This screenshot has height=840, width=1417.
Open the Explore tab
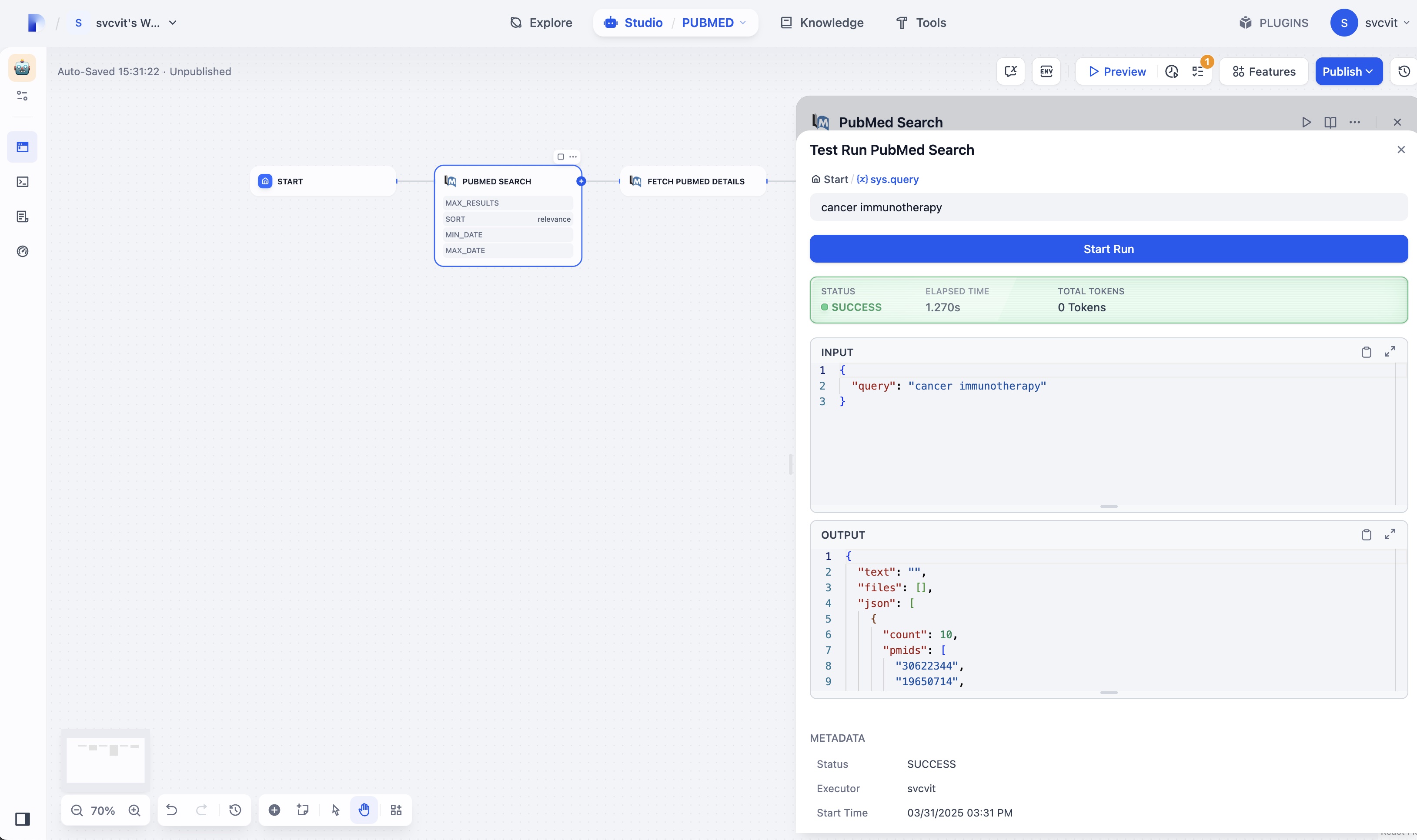tap(541, 23)
